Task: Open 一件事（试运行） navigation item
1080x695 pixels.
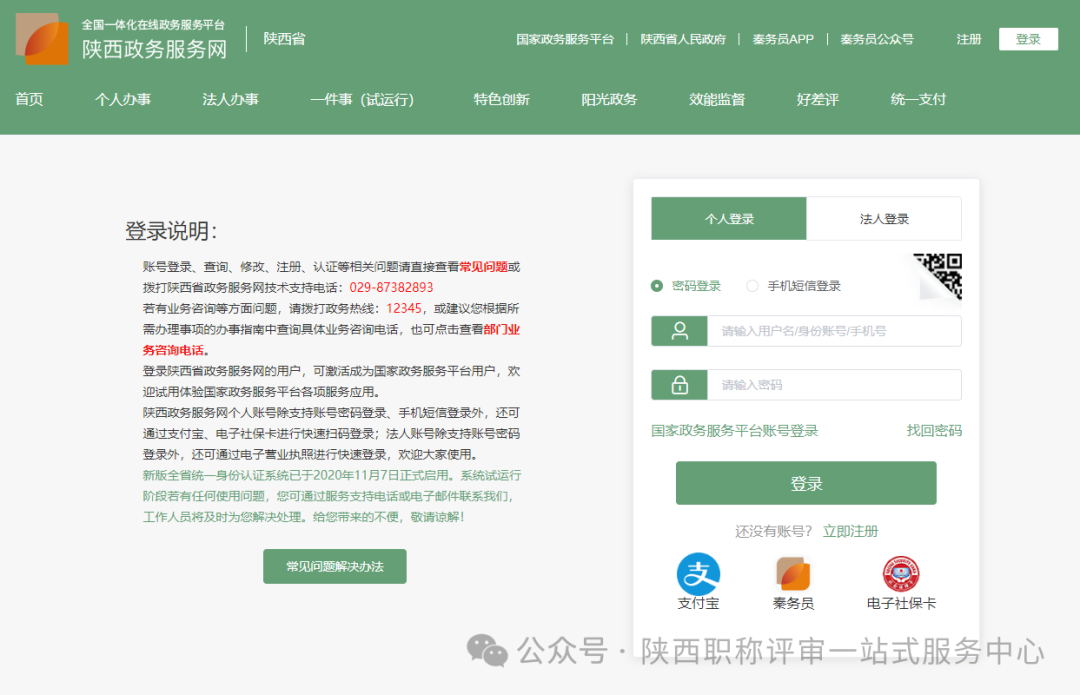Action: pyautogui.click(x=362, y=99)
